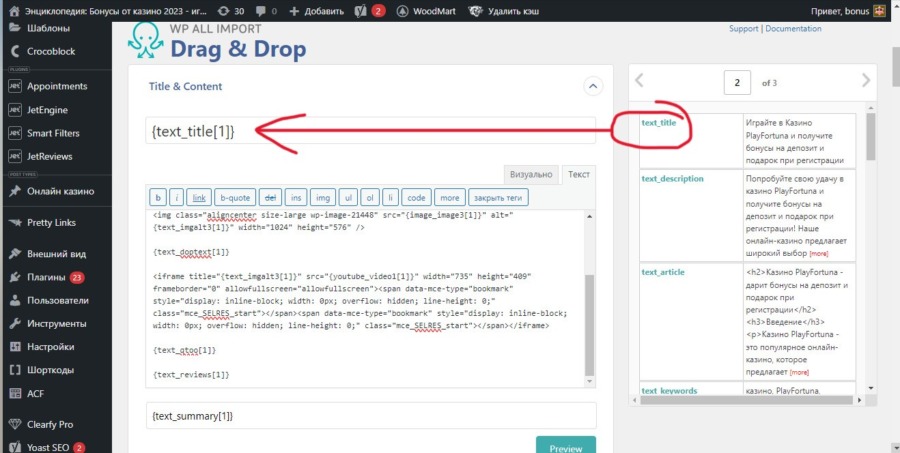
Task: Open the Documentation link
Action: [793, 29]
